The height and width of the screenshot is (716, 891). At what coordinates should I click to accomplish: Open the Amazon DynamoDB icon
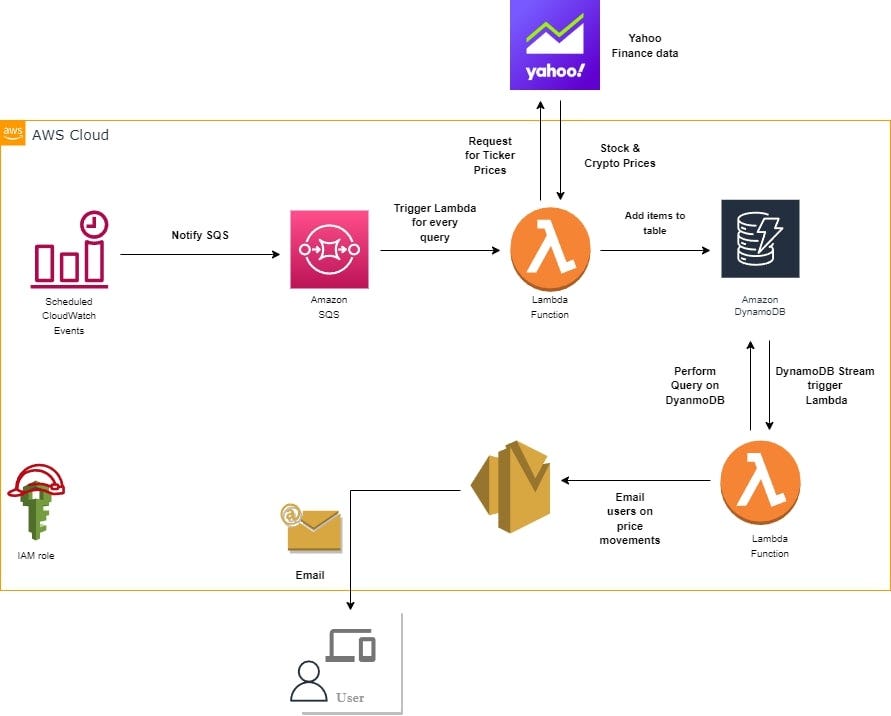[x=759, y=240]
